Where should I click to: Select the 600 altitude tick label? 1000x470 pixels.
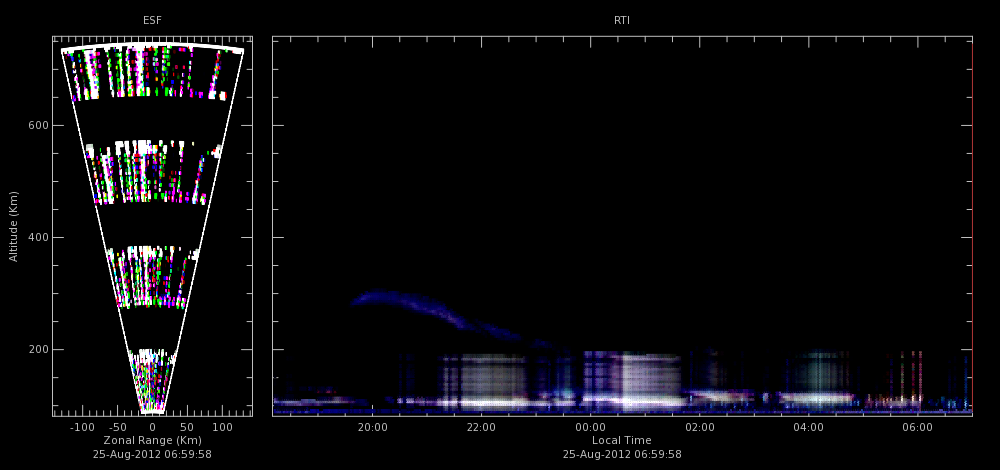(37, 126)
